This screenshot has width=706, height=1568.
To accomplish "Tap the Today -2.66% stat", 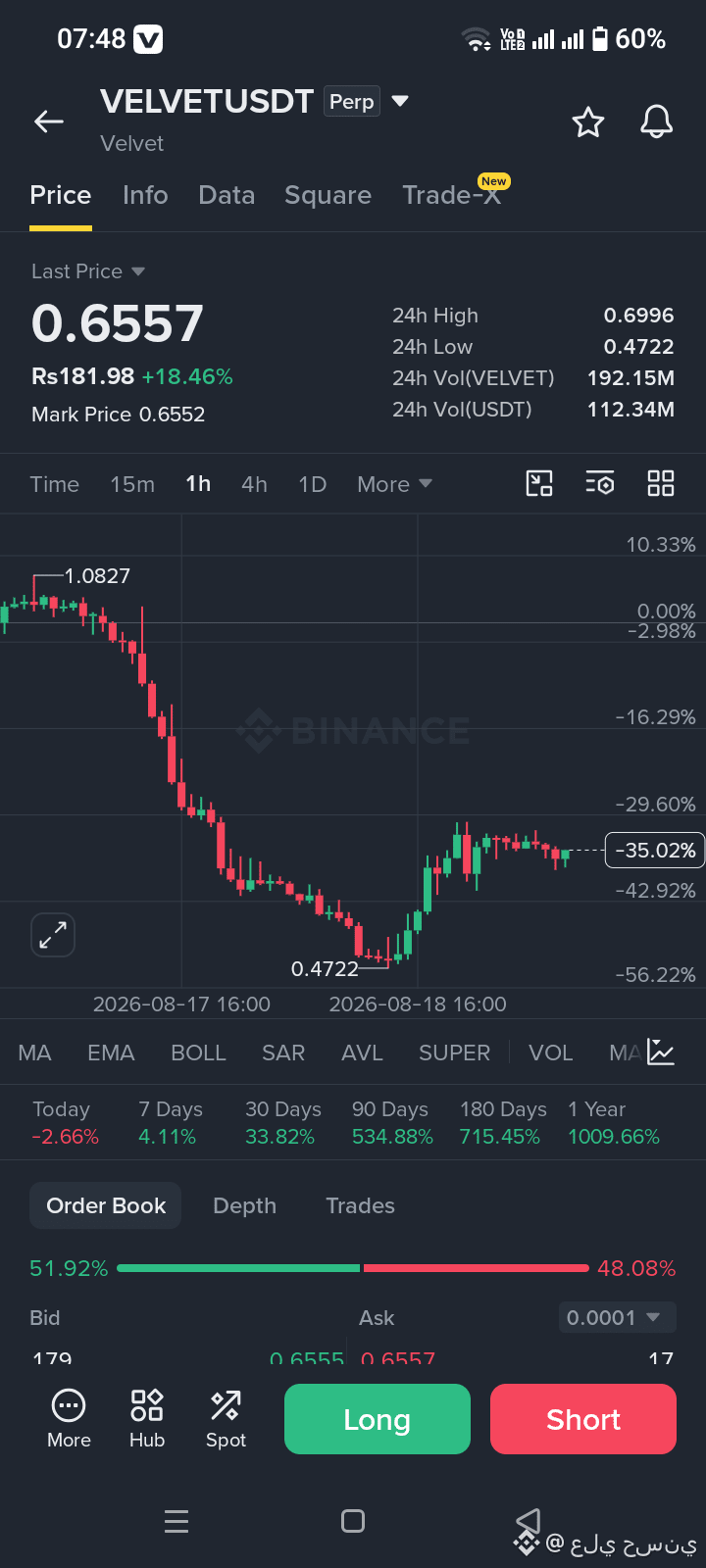I will (x=65, y=1123).
